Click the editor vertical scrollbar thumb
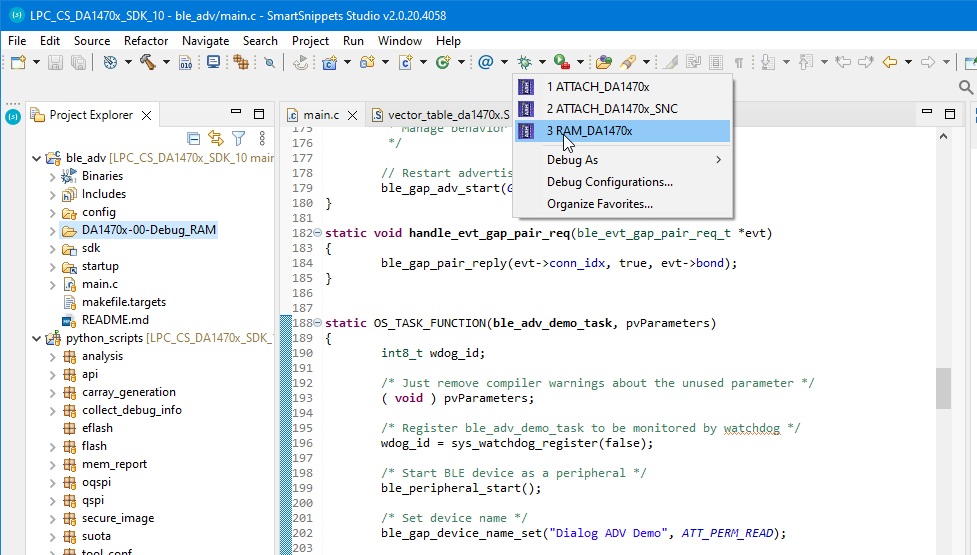Screen dimensions: 977x555 click(943, 388)
